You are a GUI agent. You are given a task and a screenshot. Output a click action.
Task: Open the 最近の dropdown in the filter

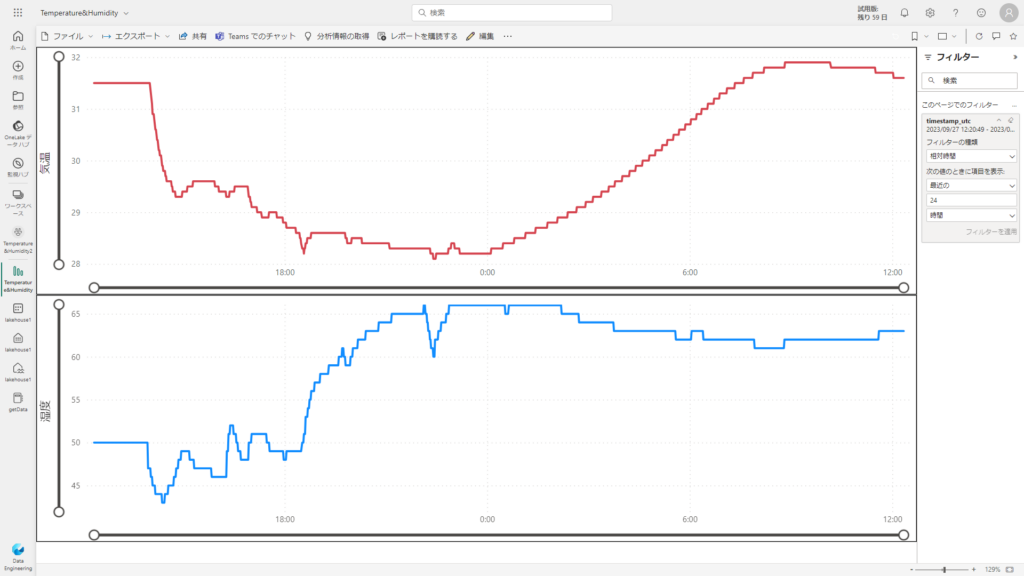pos(969,186)
